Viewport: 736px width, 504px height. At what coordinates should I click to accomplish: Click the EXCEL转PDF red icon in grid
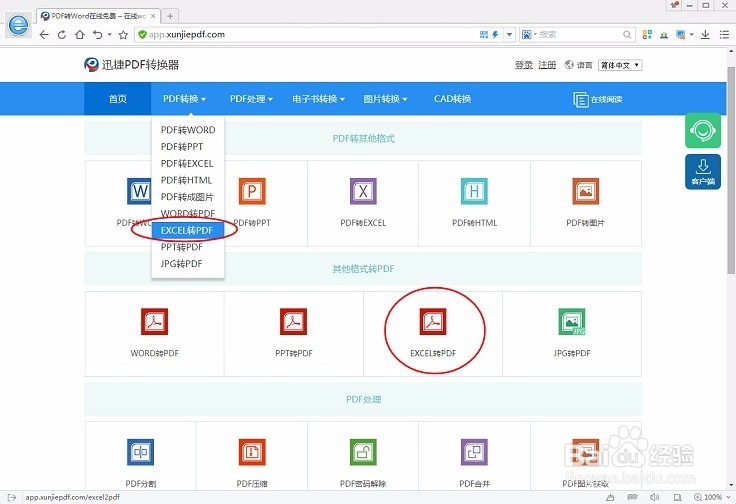coord(433,321)
